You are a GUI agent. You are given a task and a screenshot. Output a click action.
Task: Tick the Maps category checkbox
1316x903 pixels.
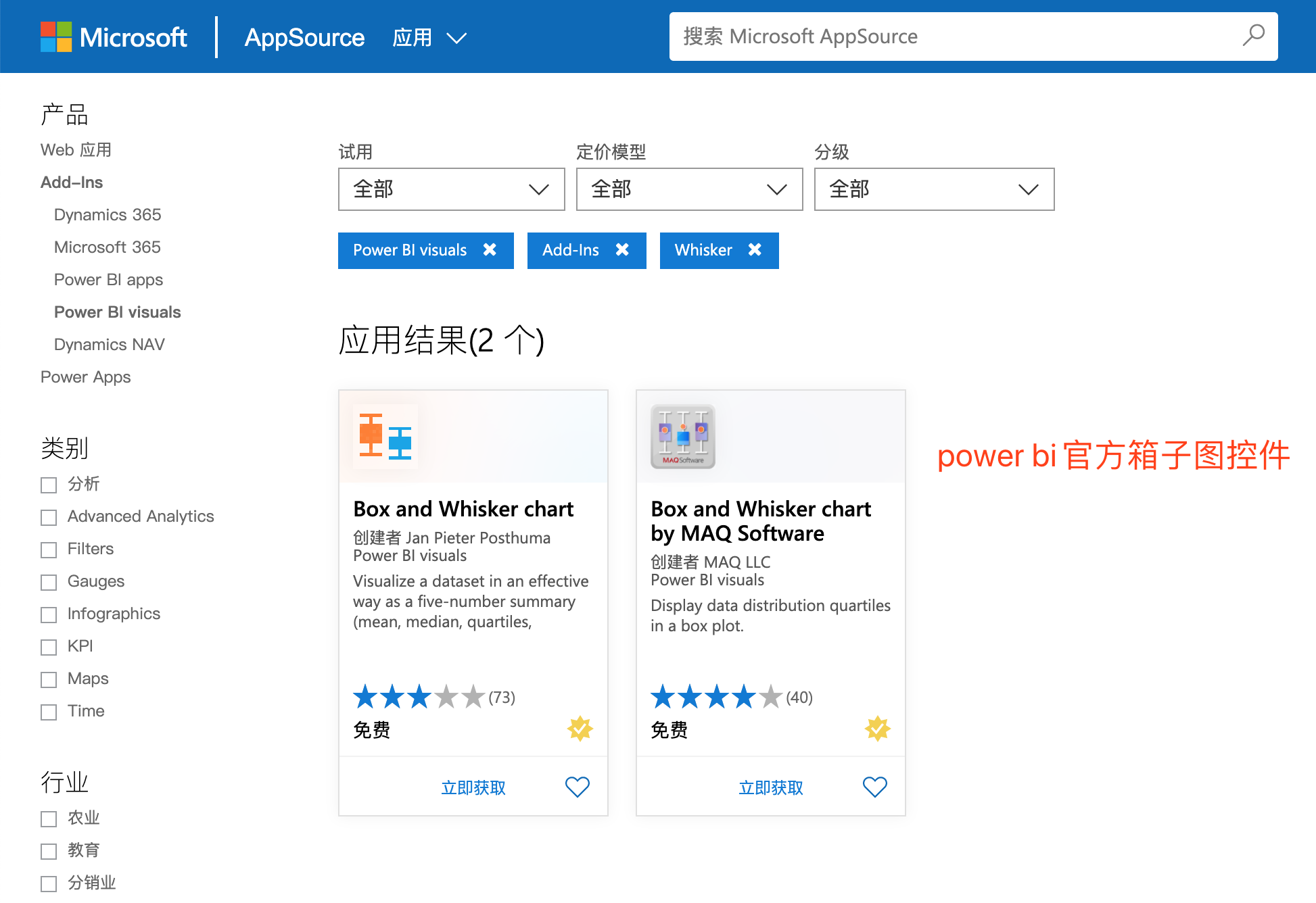click(49, 680)
